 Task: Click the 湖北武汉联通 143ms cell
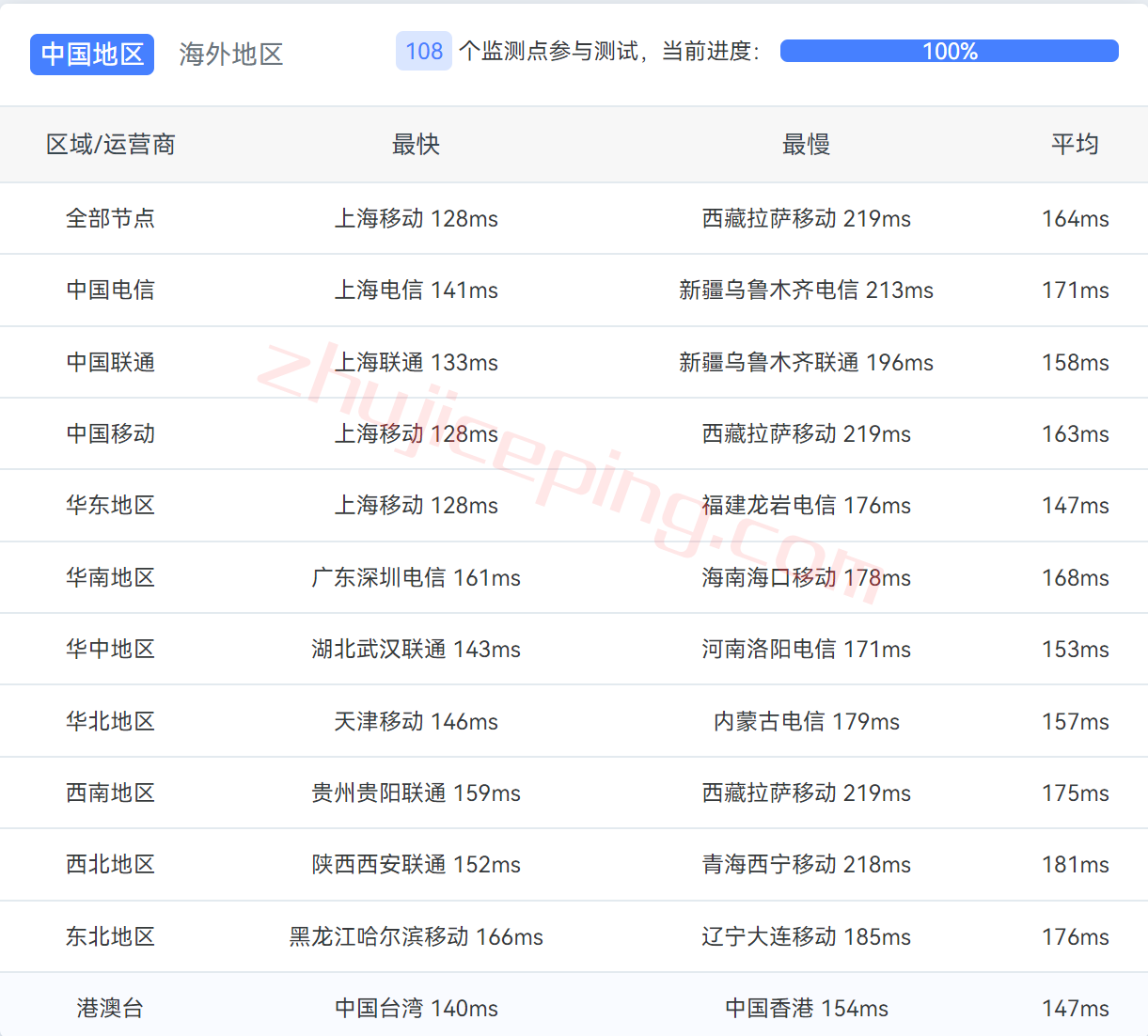click(417, 649)
